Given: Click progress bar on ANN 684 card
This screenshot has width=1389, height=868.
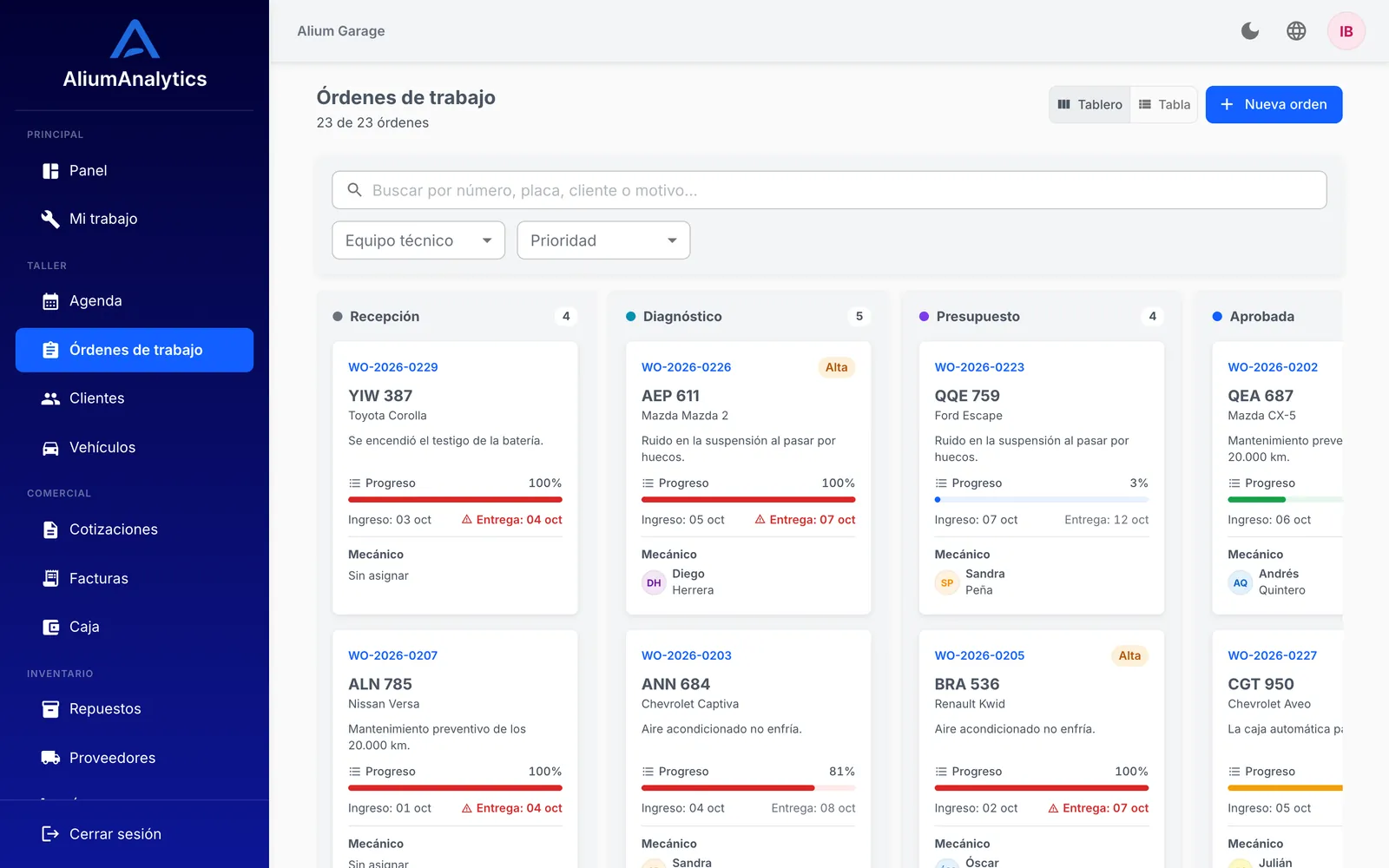Looking at the screenshot, I should [x=748, y=788].
